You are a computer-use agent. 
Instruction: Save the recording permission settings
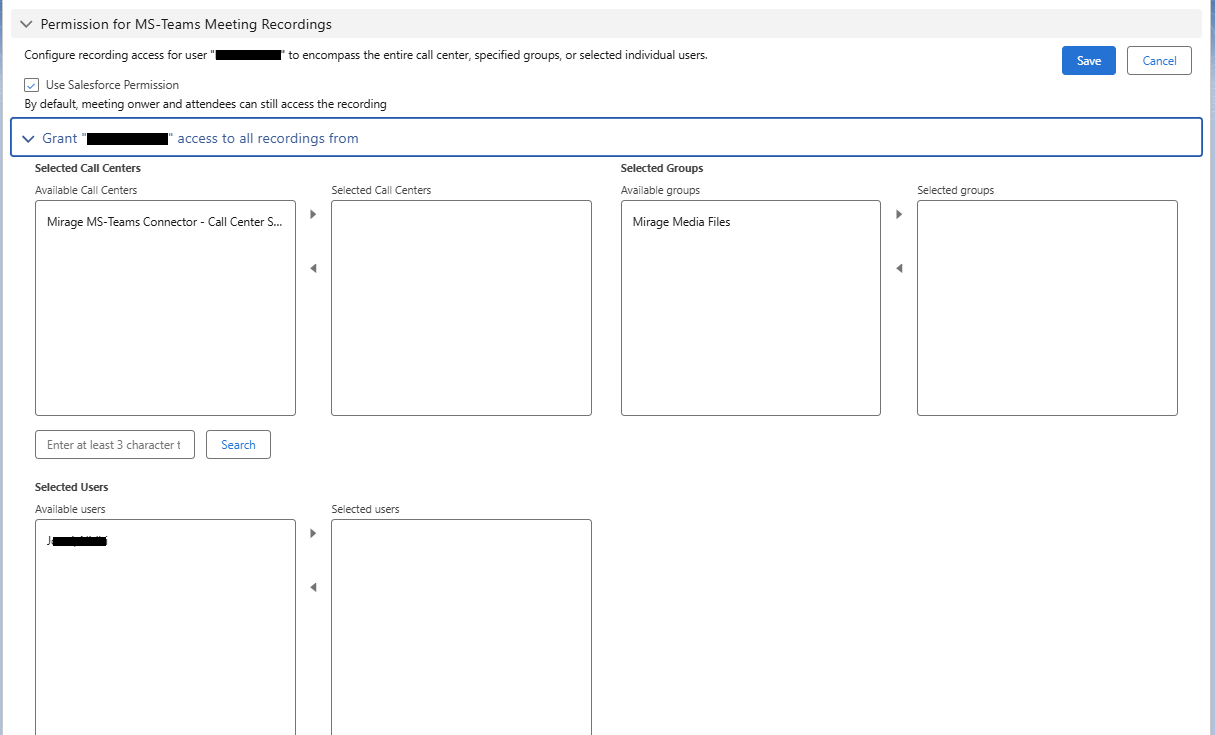tap(1089, 61)
